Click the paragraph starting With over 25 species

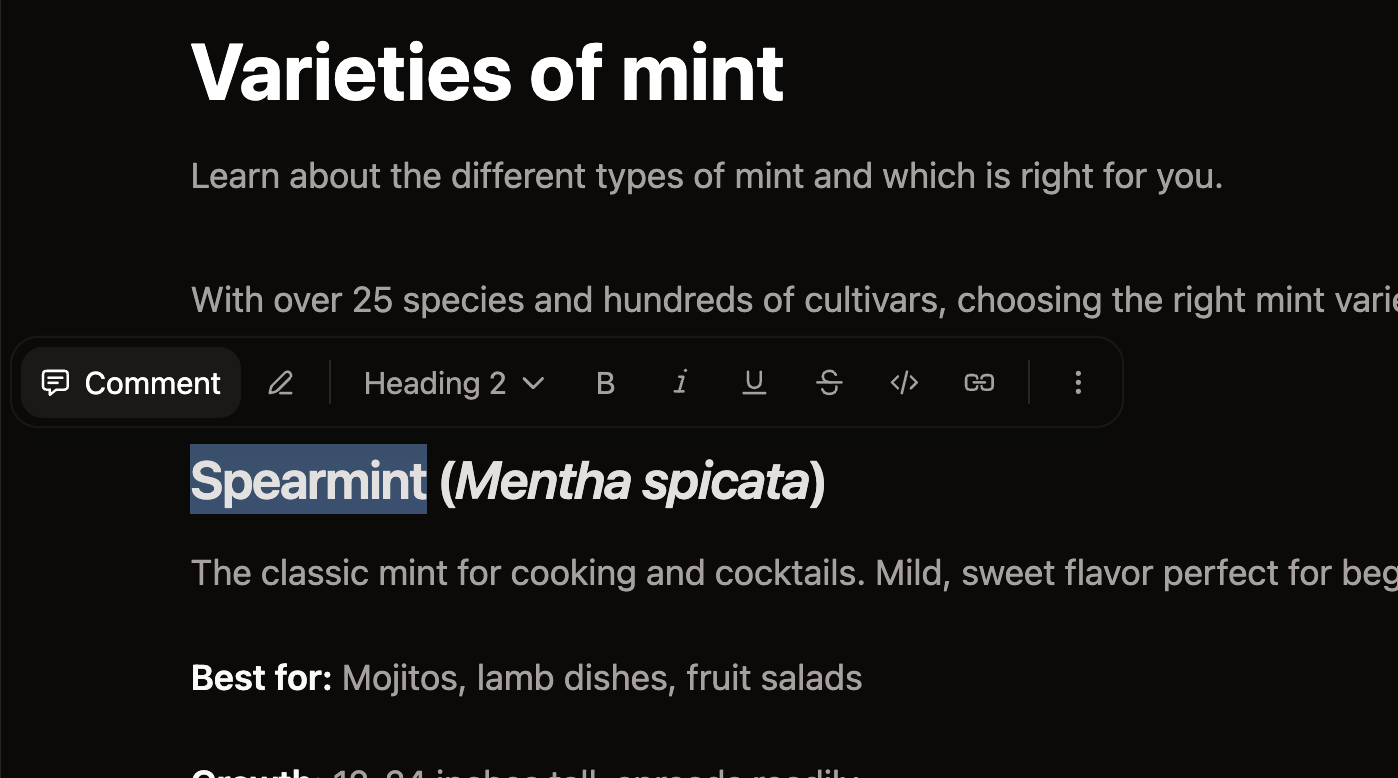click(x=700, y=299)
